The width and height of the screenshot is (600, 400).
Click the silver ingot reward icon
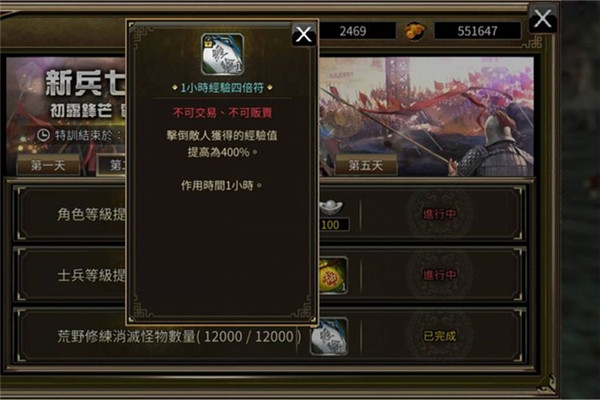point(332,207)
